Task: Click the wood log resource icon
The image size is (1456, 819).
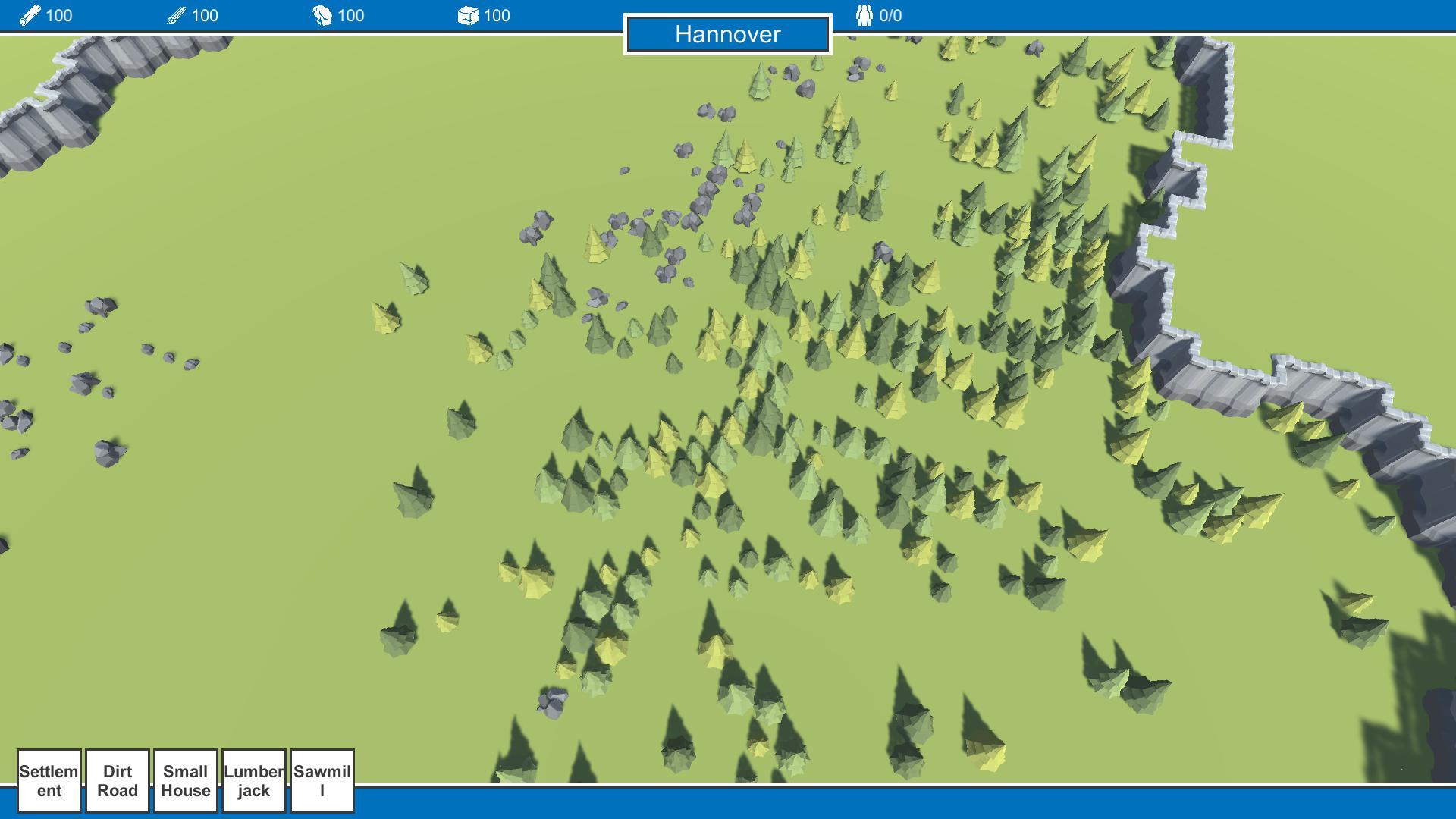Action: (x=29, y=15)
